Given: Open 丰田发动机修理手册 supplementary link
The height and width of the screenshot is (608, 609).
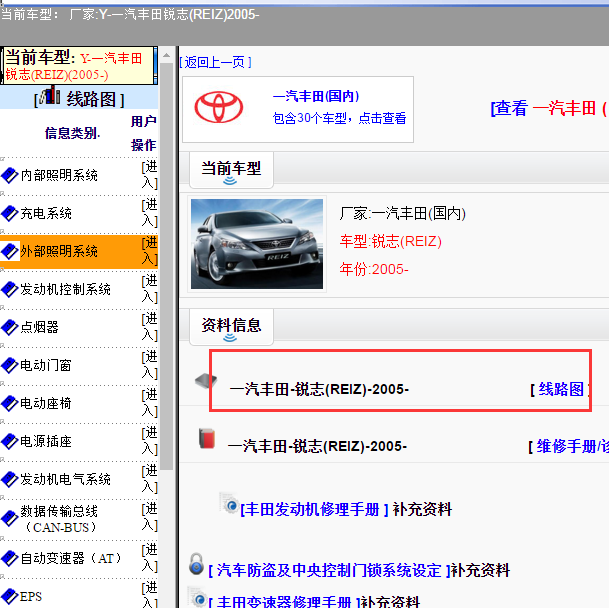Looking at the screenshot, I should click(315, 509).
